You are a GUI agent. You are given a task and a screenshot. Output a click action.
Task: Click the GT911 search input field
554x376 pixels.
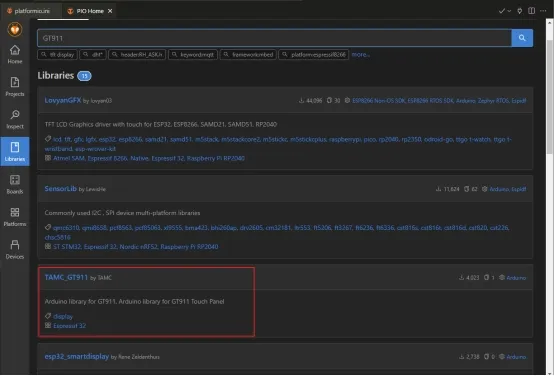pos(274,38)
